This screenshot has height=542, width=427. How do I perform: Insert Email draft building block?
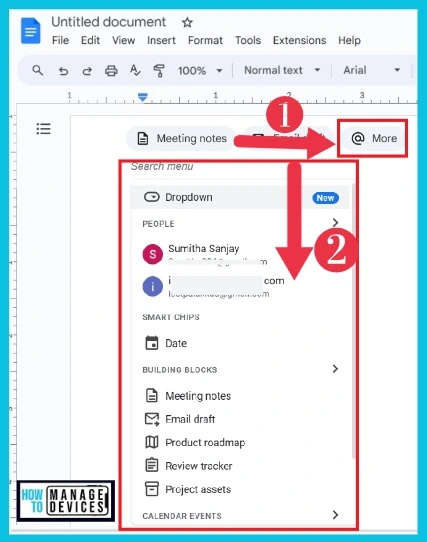(x=240, y=419)
